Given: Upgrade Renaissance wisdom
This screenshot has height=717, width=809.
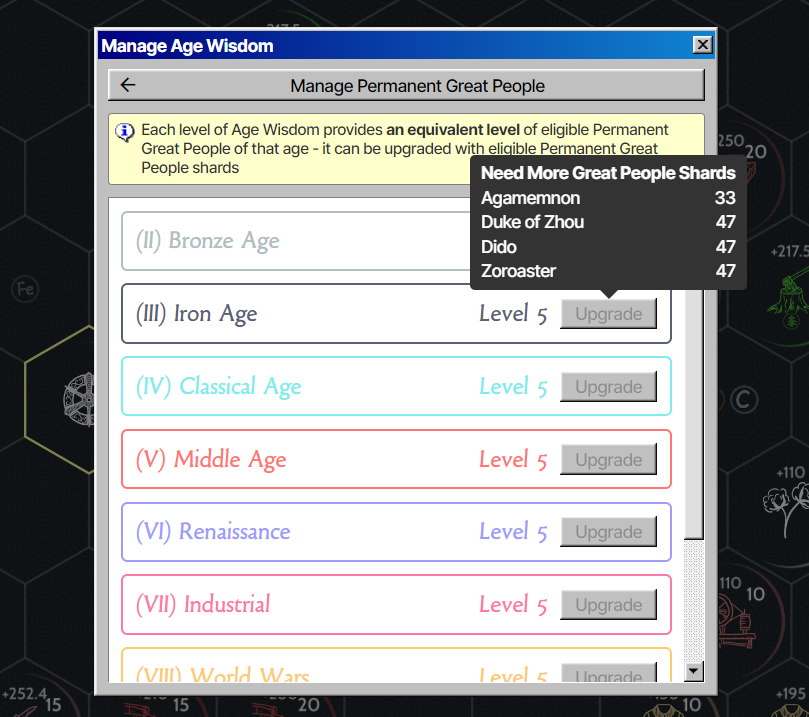Looking at the screenshot, I should click(x=608, y=532).
